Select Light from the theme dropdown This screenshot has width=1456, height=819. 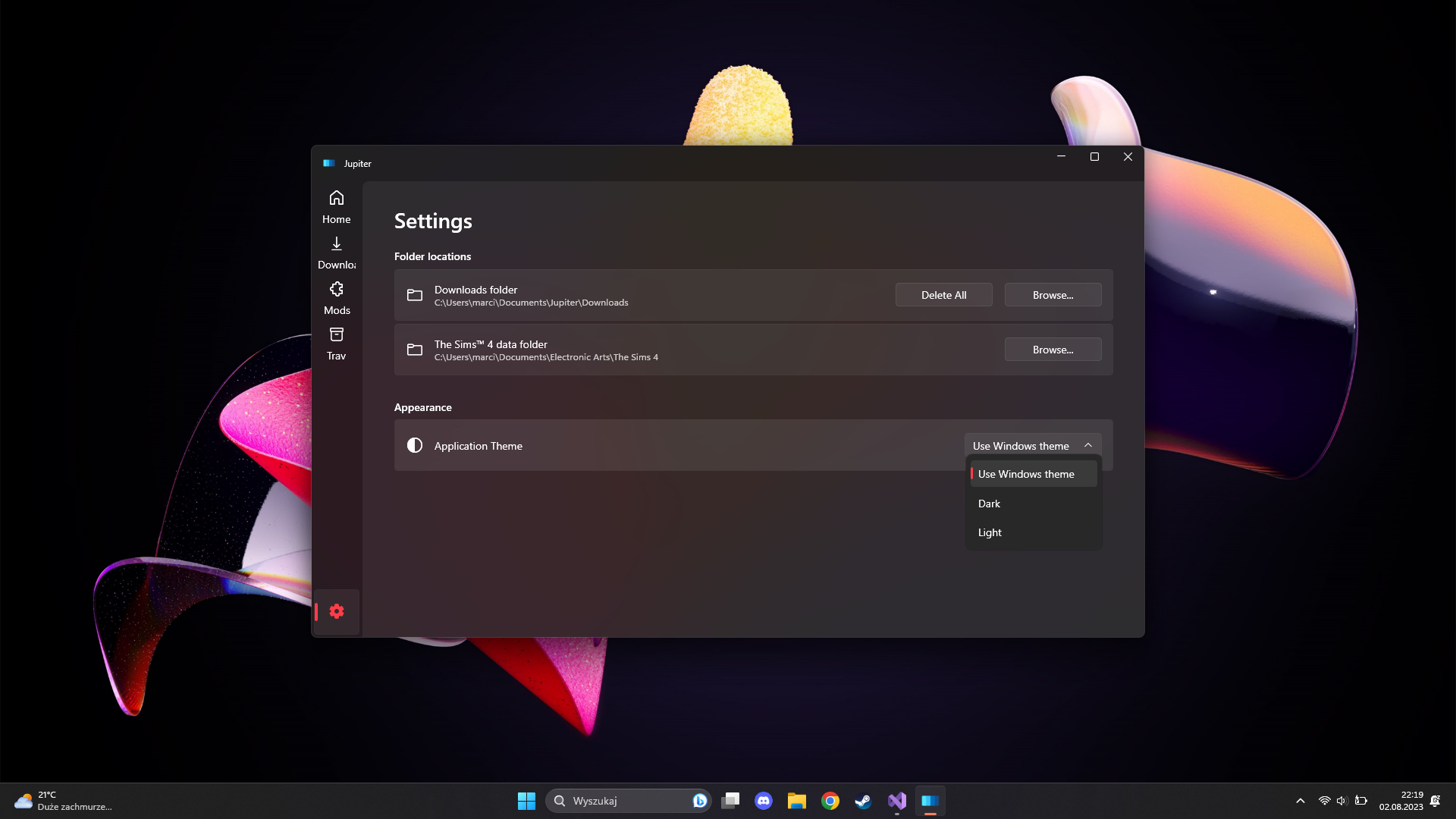990,532
